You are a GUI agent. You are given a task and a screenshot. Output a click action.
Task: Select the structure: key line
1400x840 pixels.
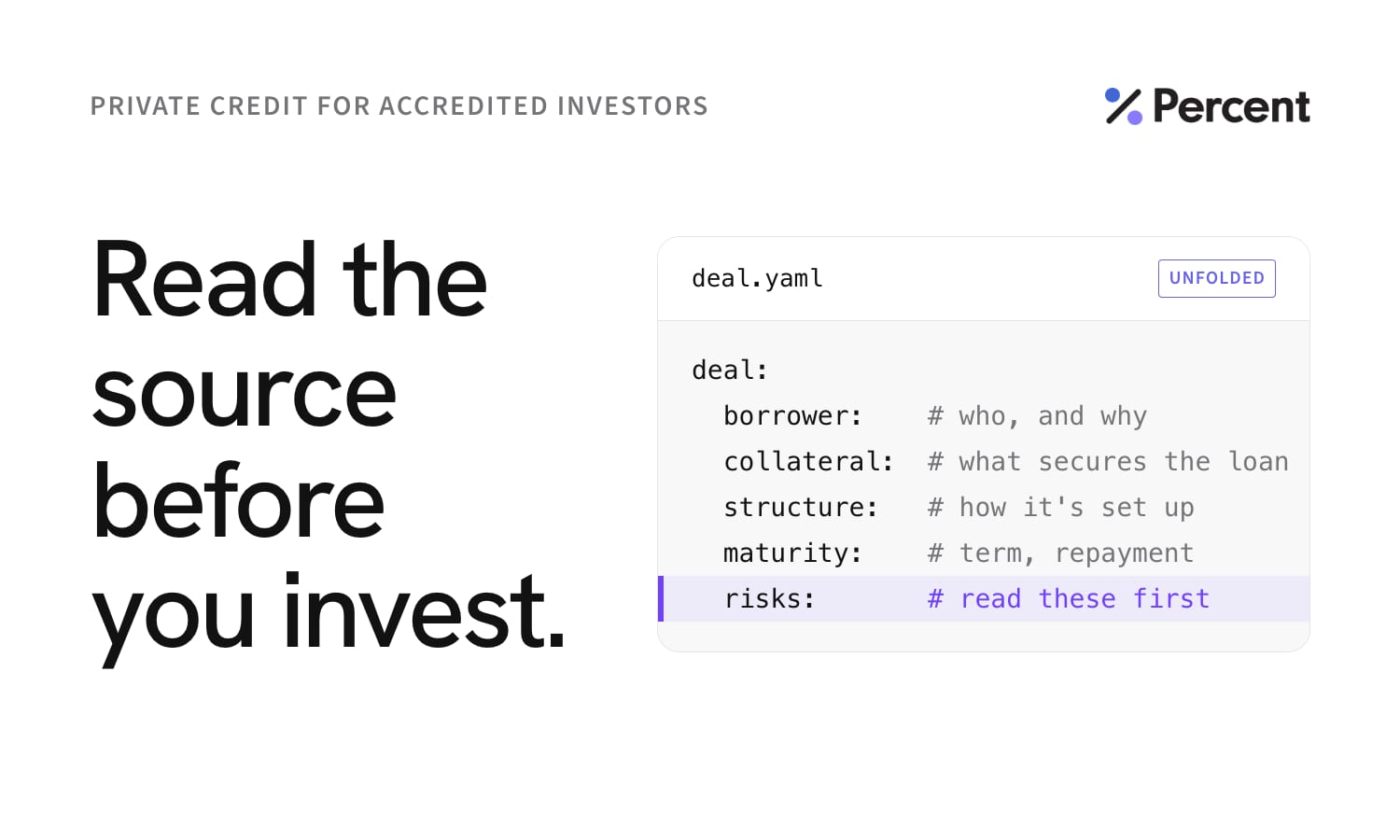point(801,507)
